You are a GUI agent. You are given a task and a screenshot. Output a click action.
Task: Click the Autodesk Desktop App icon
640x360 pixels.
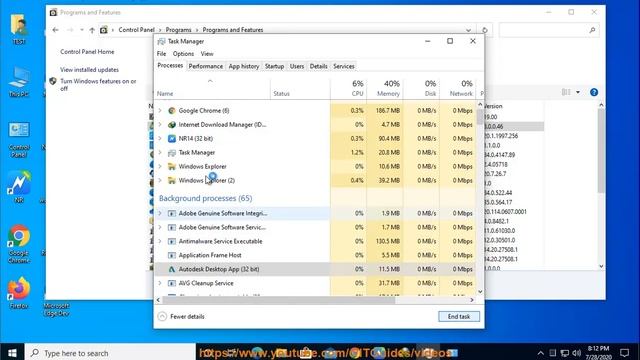click(172, 269)
